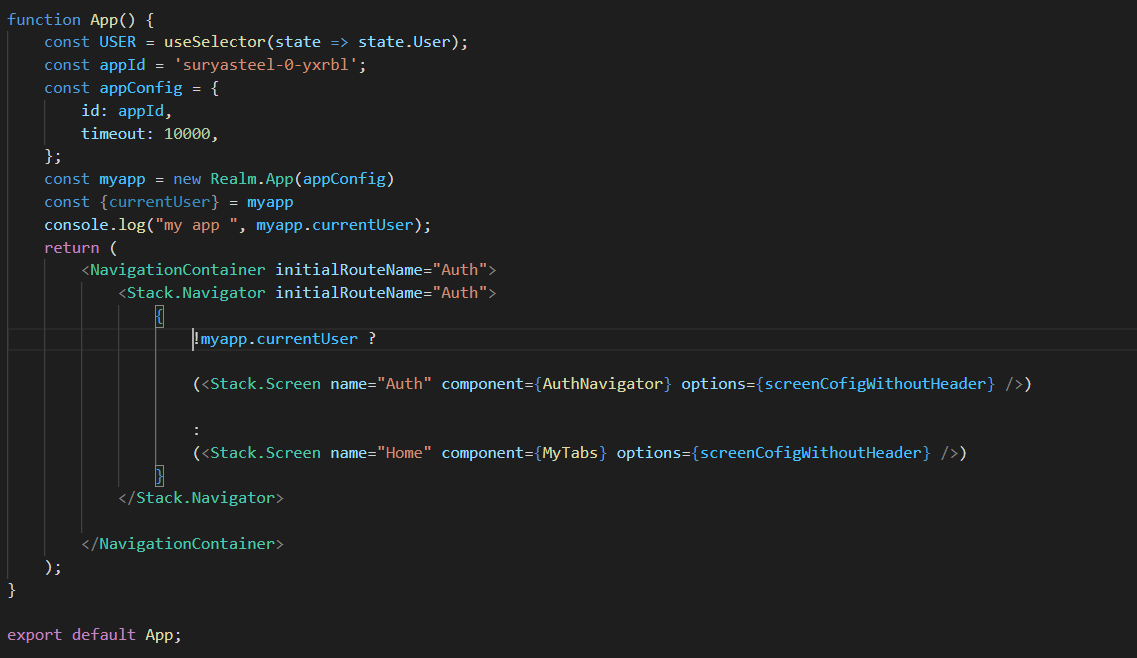The image size is (1137, 658).
Task: Click the return keyword
Action: point(71,247)
